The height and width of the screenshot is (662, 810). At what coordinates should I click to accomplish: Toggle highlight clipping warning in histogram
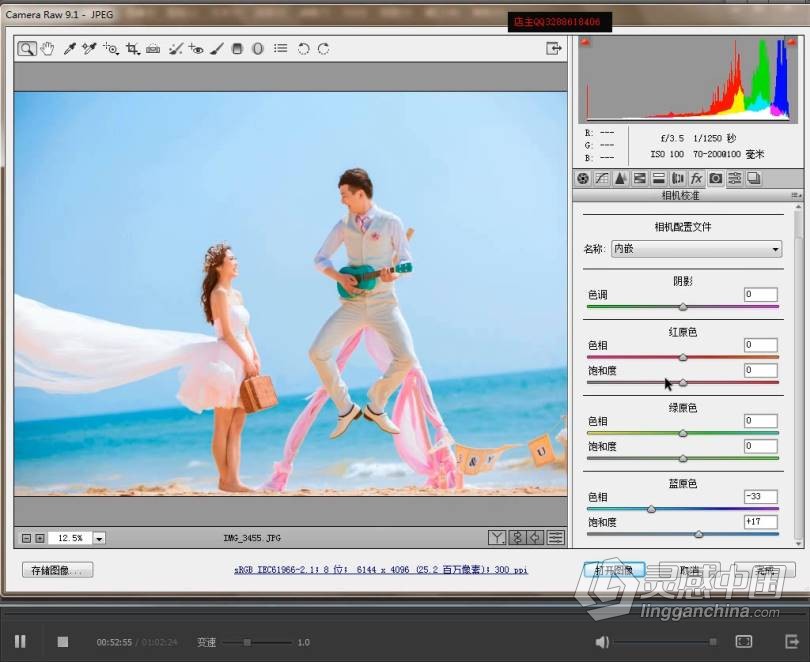(x=792, y=42)
